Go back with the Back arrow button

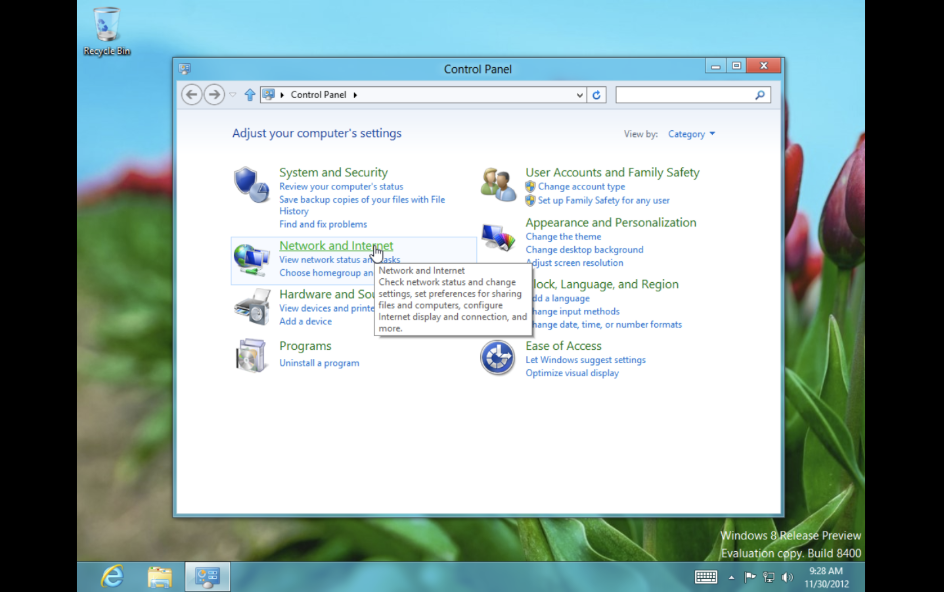pyautogui.click(x=191, y=95)
